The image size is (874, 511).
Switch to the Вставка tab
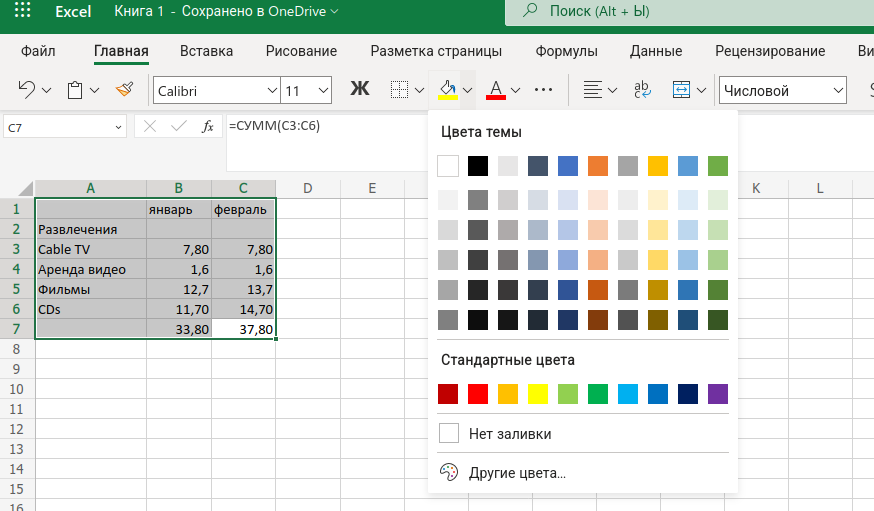pos(206,51)
